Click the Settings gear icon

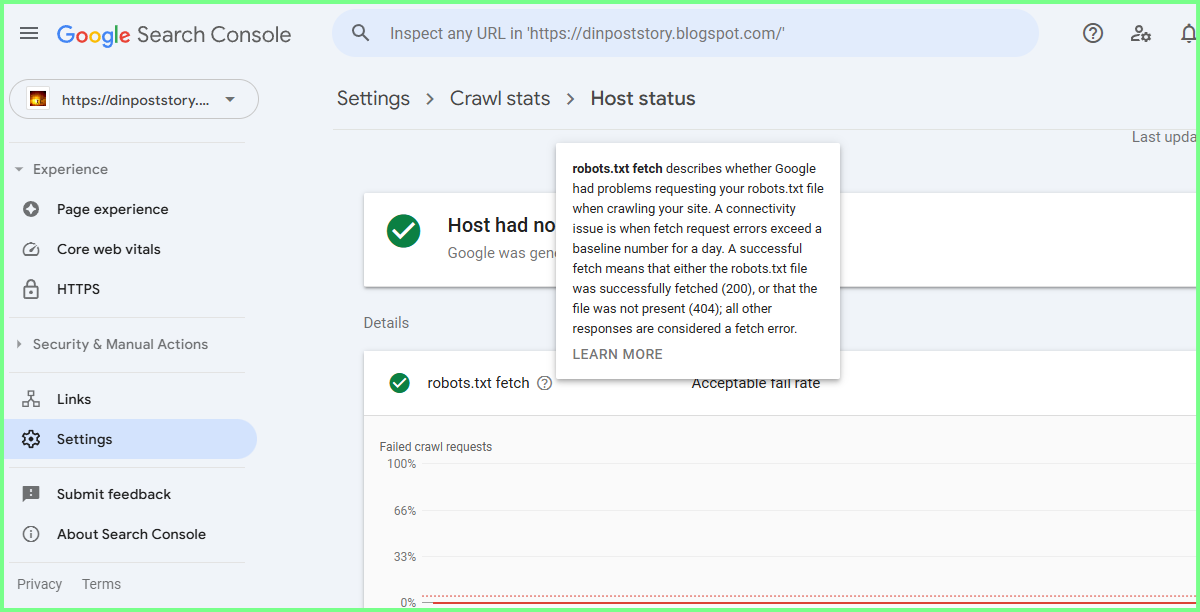pos(31,439)
